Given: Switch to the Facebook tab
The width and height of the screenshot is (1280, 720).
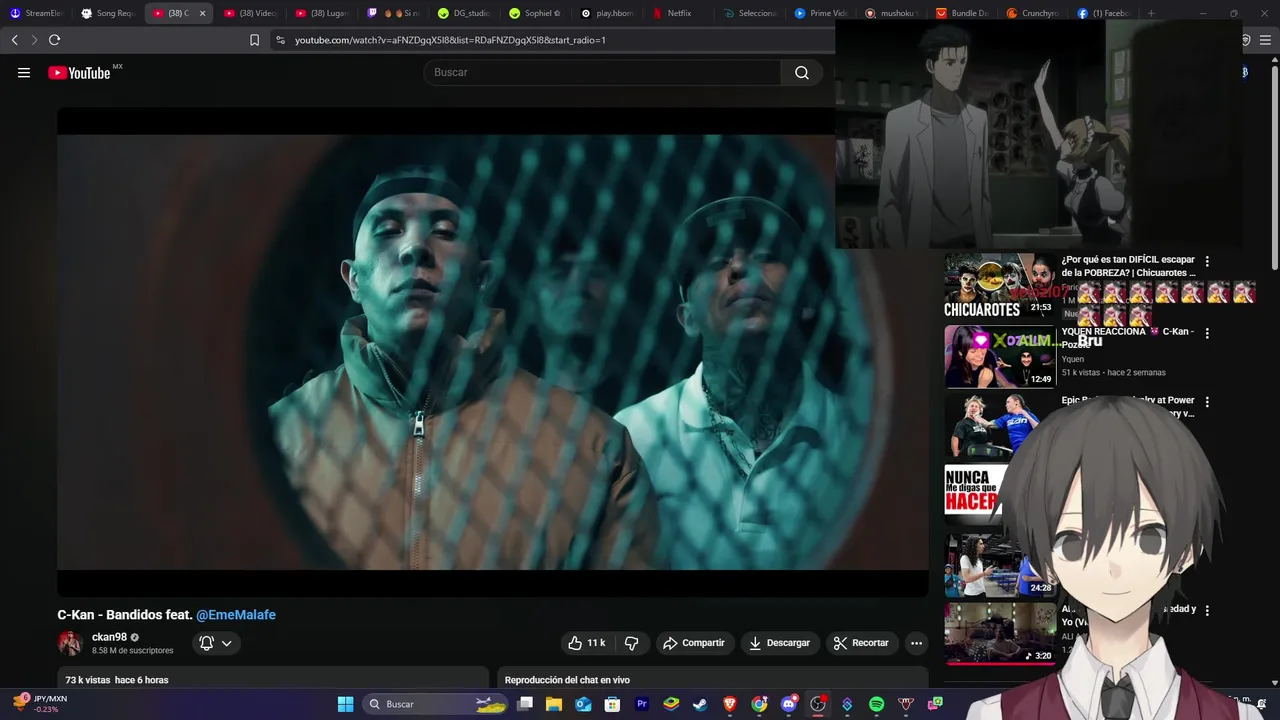Looking at the screenshot, I should point(1104,13).
